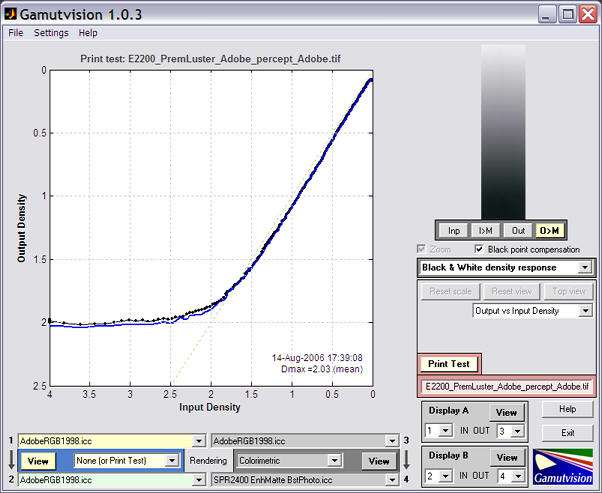Click the Output Density axis label

[x=21, y=228]
